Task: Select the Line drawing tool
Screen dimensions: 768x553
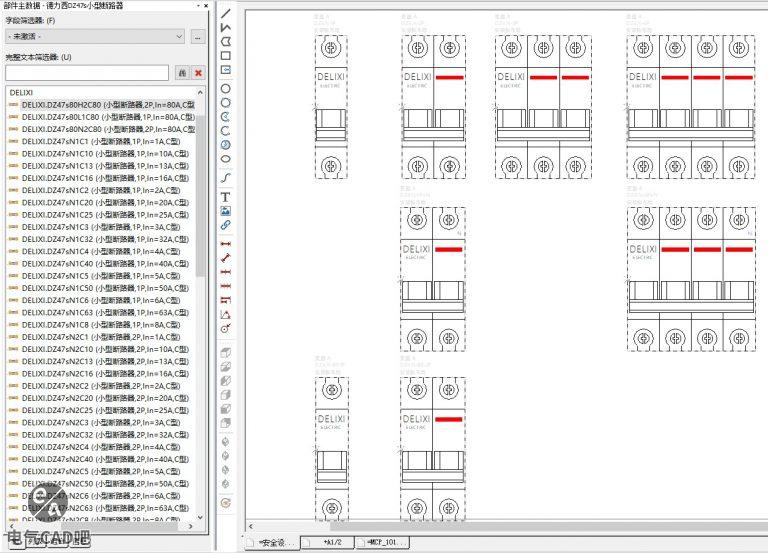Action: click(226, 14)
